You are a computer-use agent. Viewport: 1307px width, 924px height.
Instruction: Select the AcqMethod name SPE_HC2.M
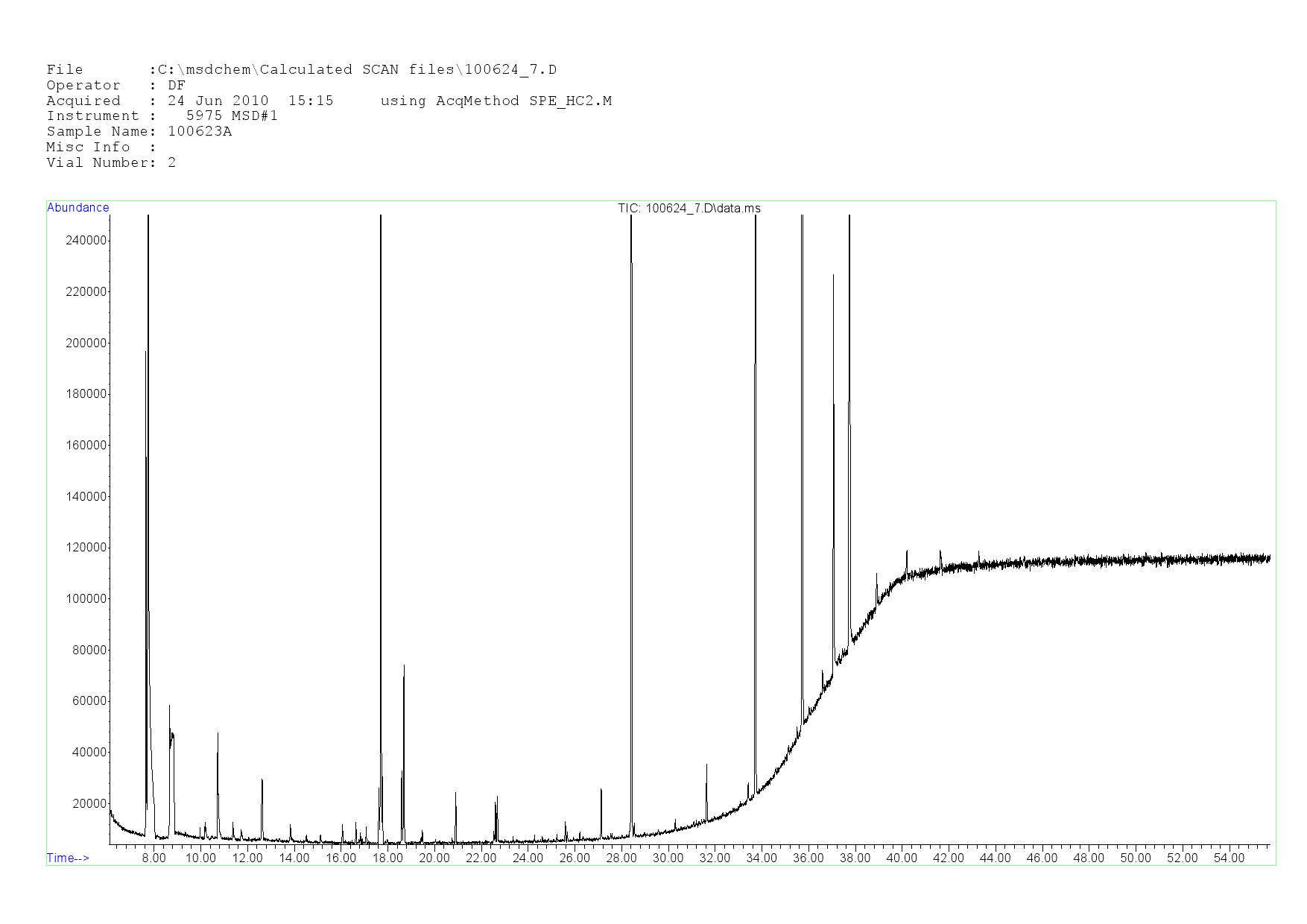click(570, 101)
